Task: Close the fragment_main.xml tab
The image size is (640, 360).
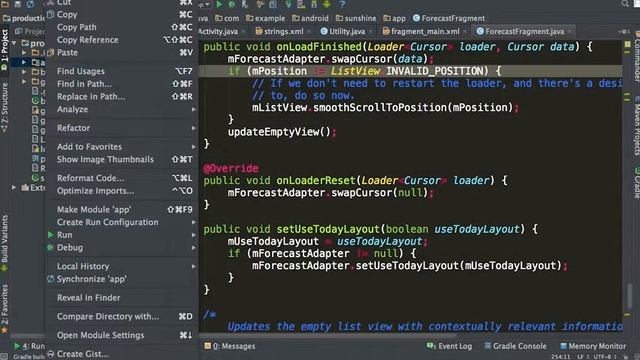Action: (x=464, y=31)
